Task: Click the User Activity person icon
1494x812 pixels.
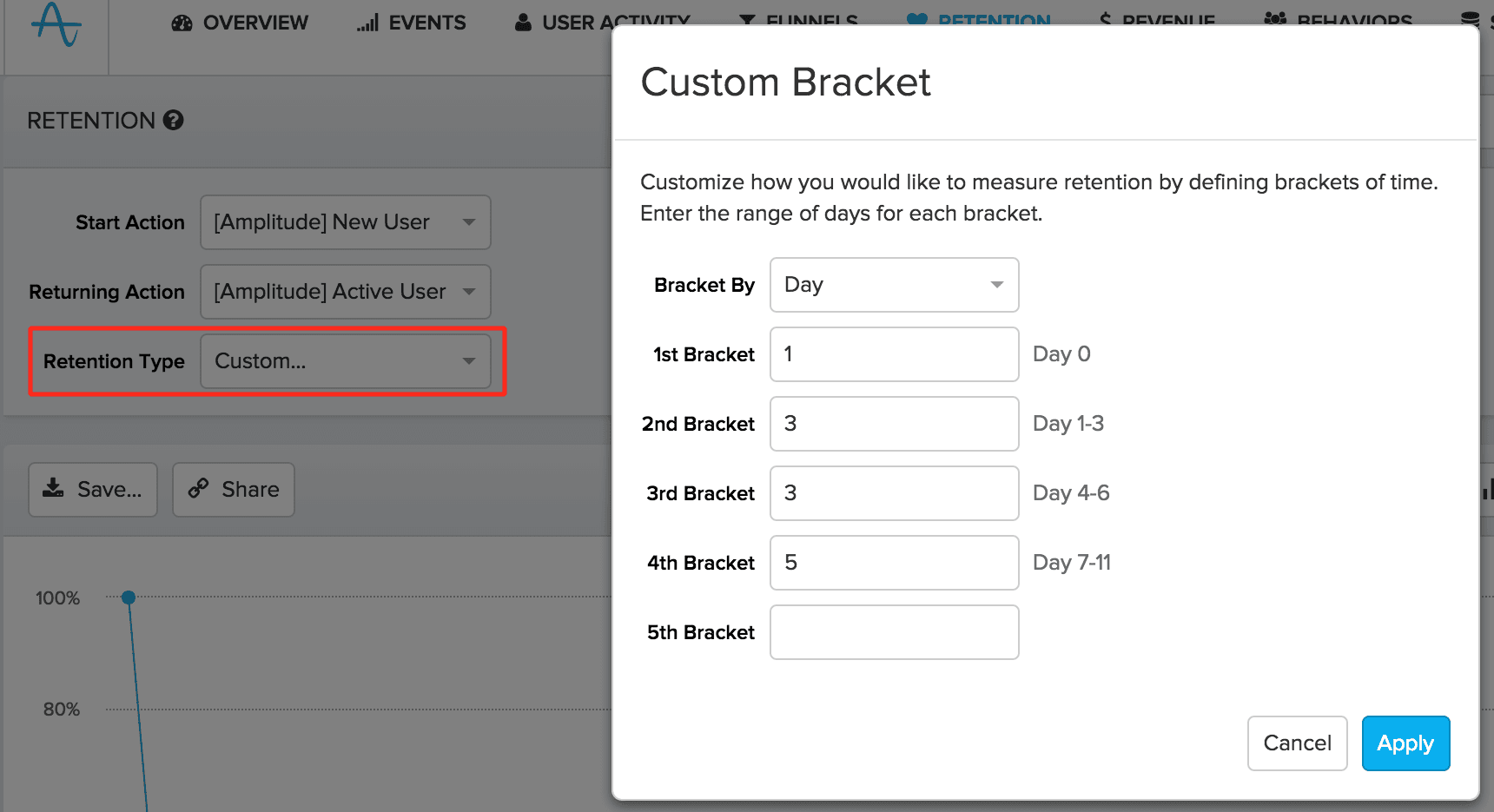Action: click(523, 23)
